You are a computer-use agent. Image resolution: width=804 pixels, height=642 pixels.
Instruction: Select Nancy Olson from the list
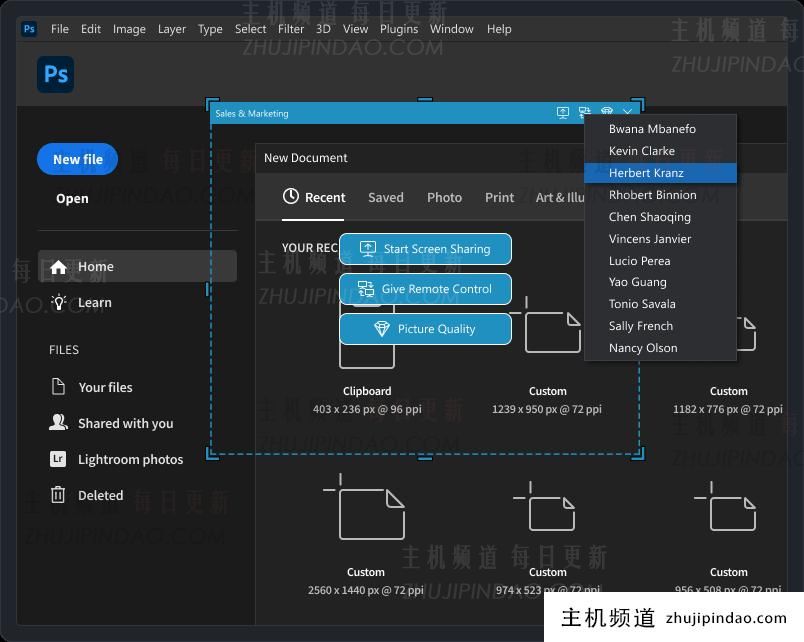(x=660, y=348)
